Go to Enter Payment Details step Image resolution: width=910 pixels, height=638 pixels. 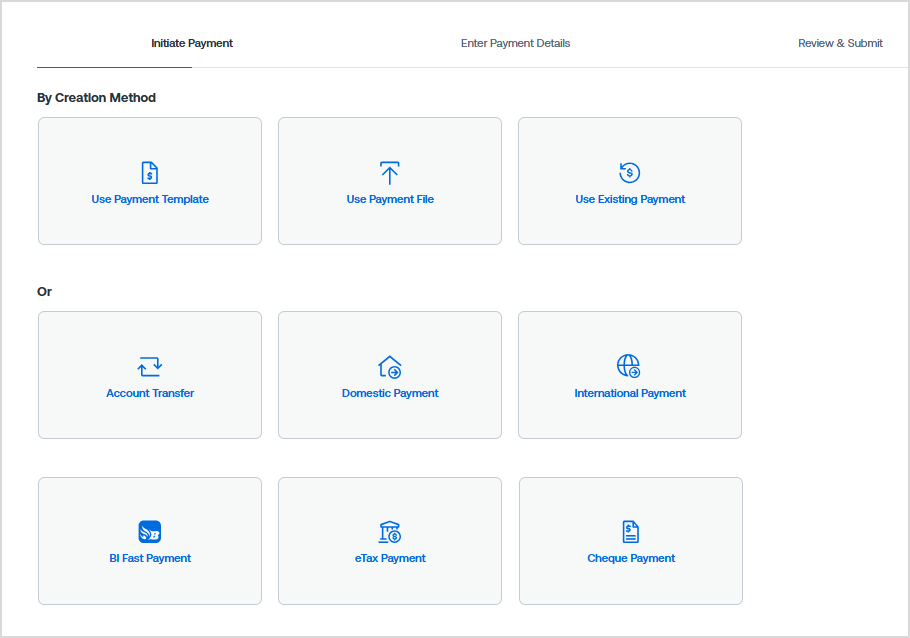pos(515,44)
